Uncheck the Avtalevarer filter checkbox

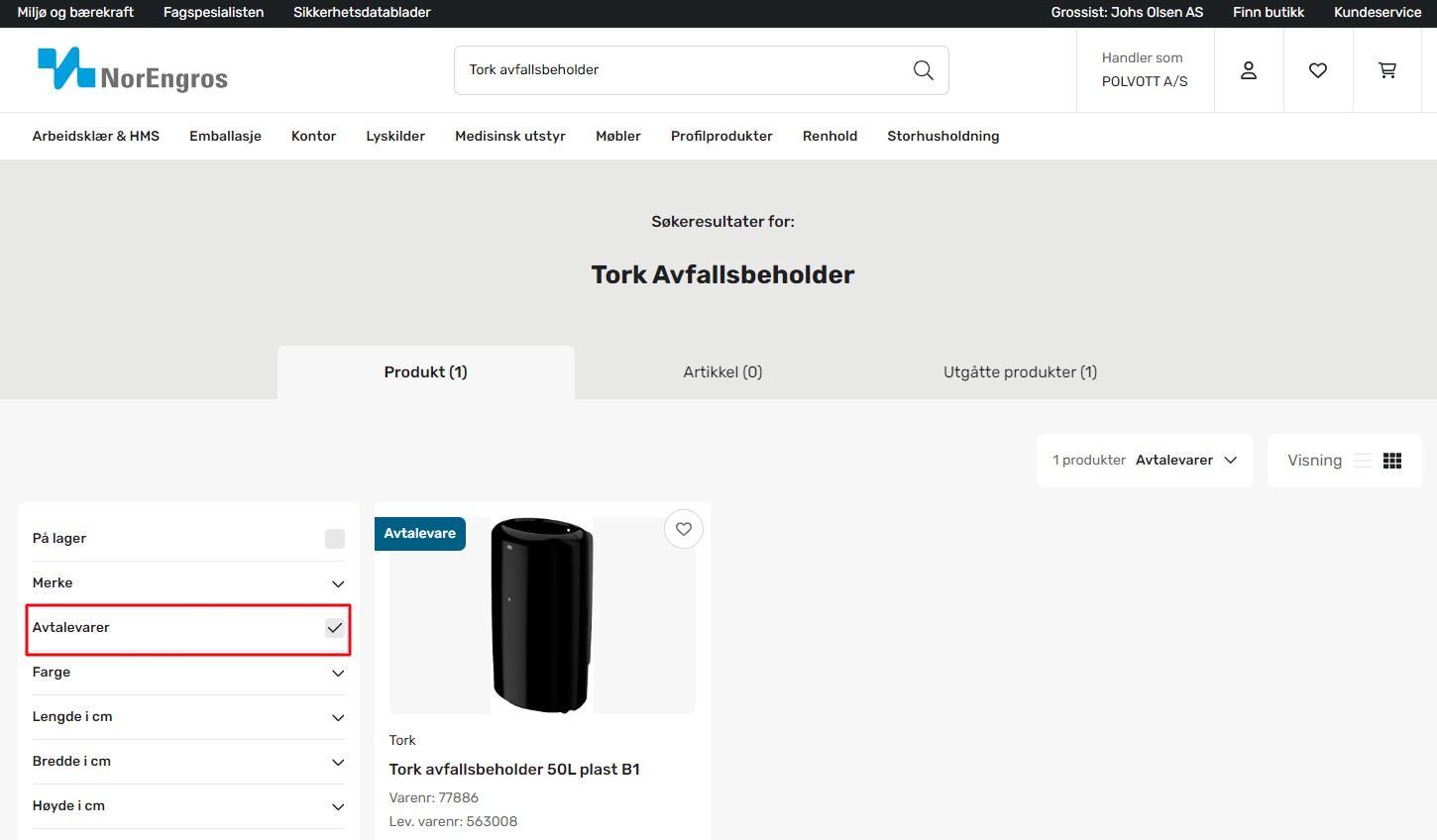tap(335, 627)
